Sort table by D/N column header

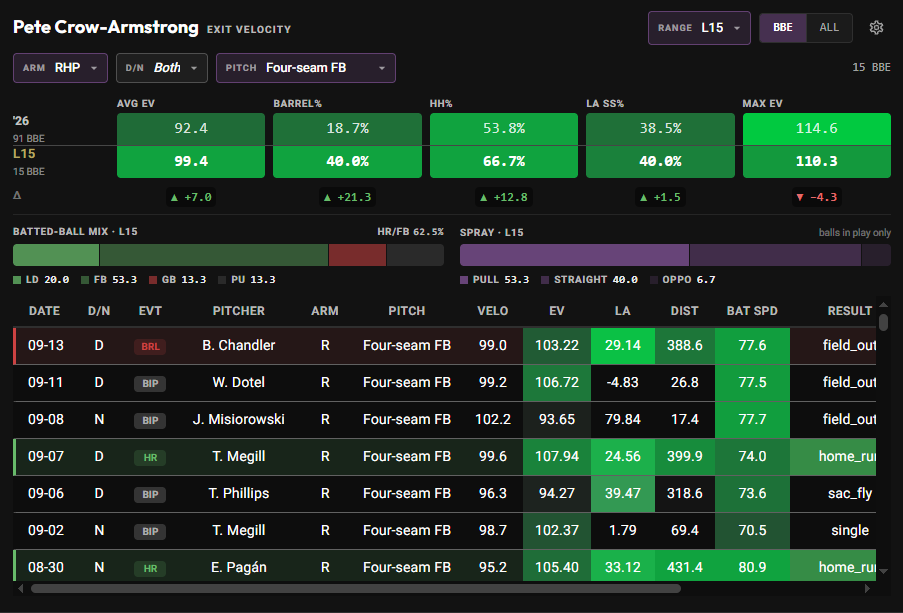pyautogui.click(x=99, y=311)
